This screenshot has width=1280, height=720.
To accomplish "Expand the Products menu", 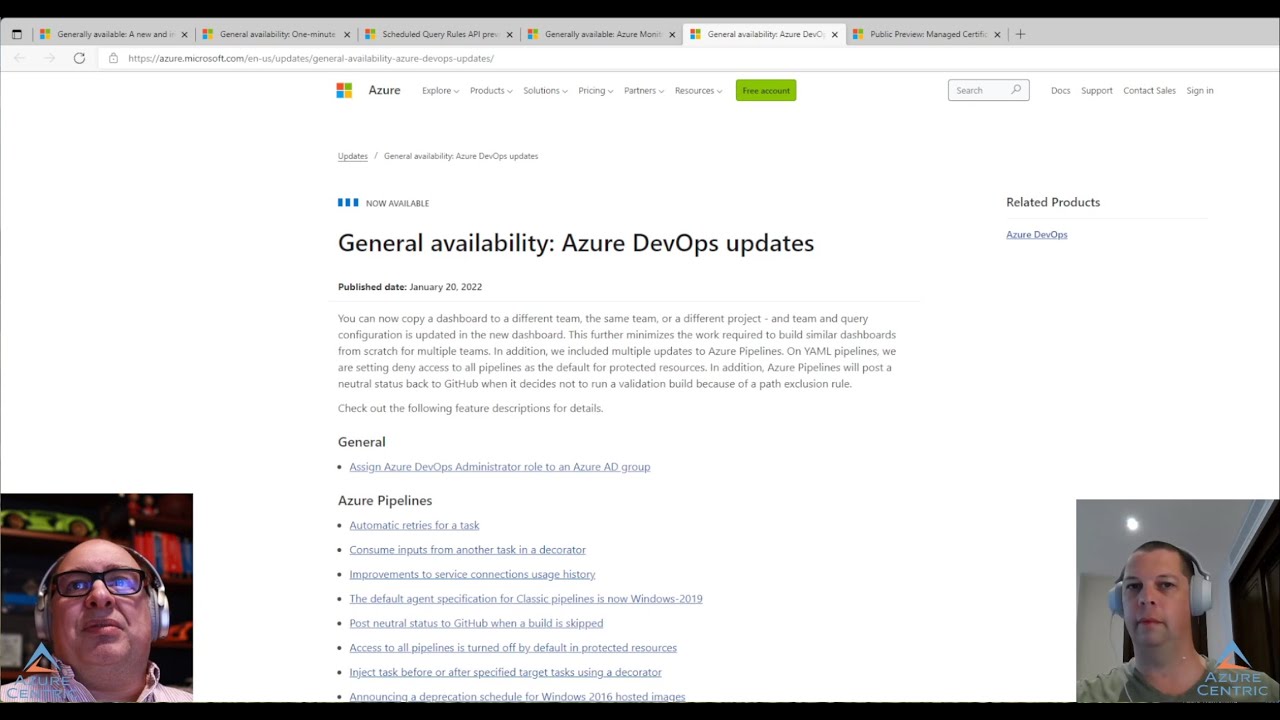I will point(491,90).
